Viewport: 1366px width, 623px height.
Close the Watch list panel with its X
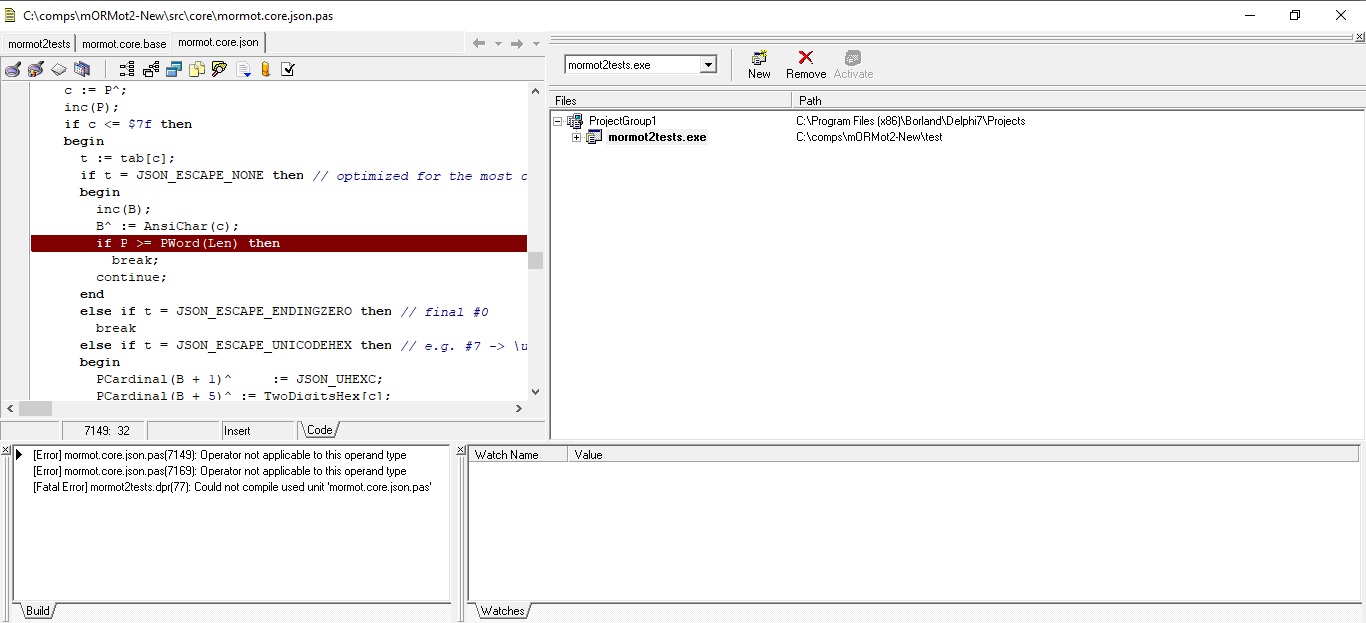(461, 451)
